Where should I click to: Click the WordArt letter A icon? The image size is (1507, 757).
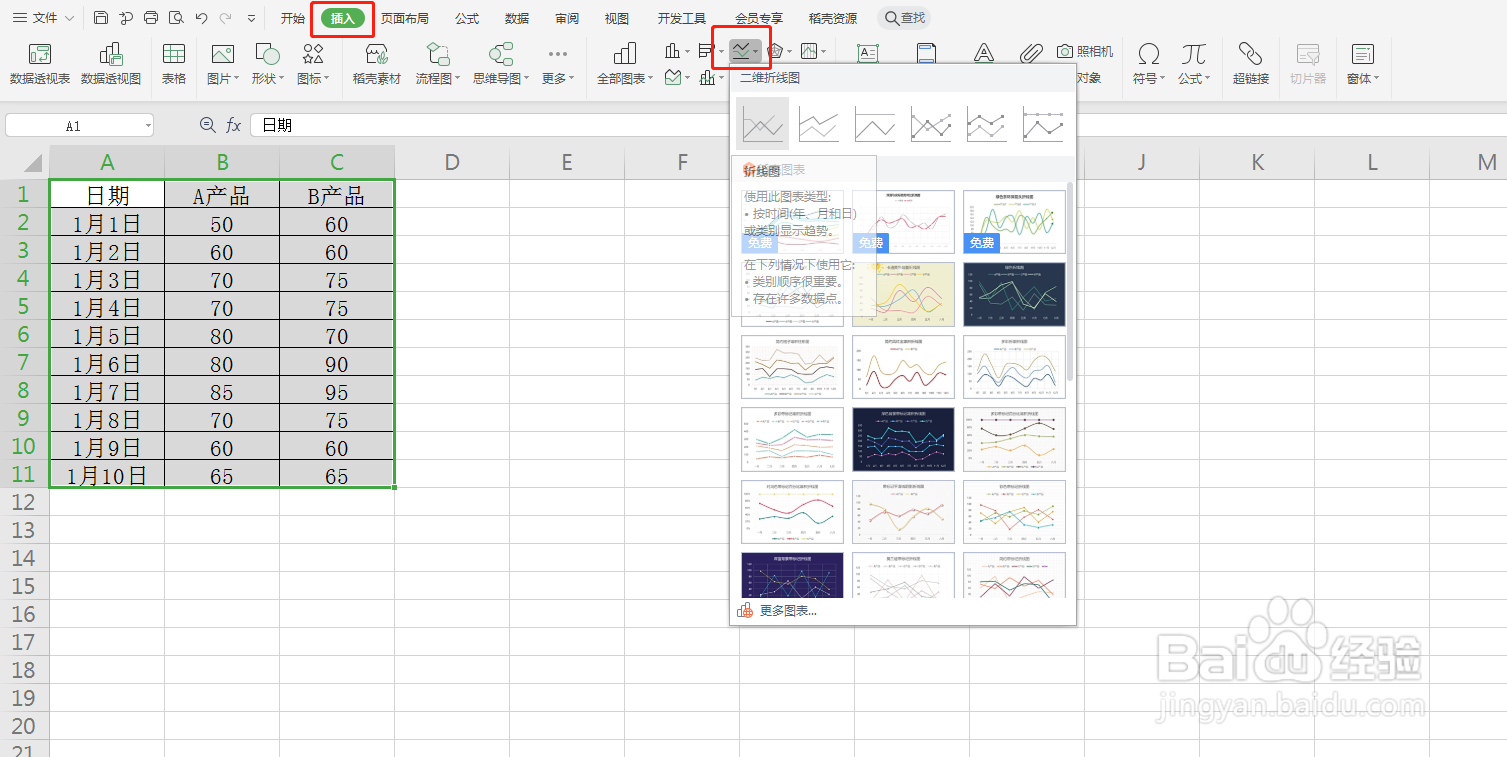(x=983, y=53)
